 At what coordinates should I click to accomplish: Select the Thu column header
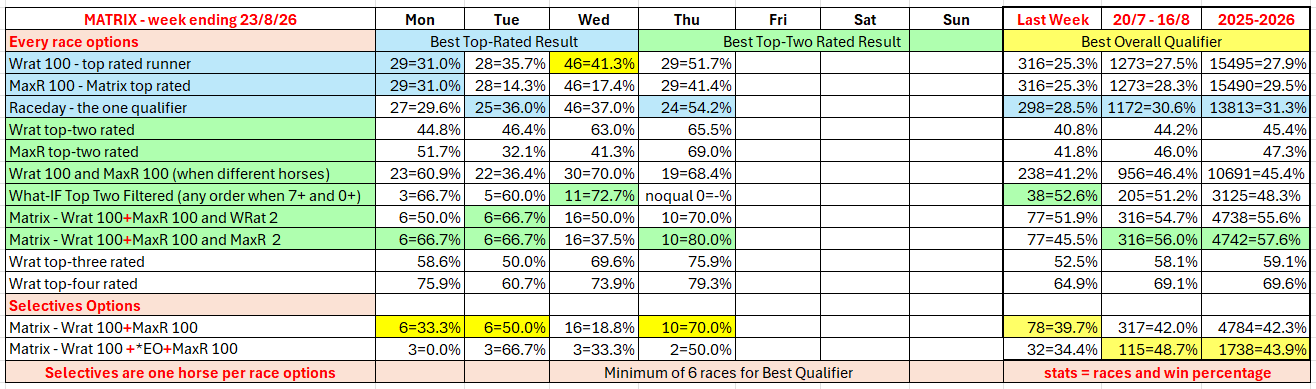pyautogui.click(x=686, y=20)
